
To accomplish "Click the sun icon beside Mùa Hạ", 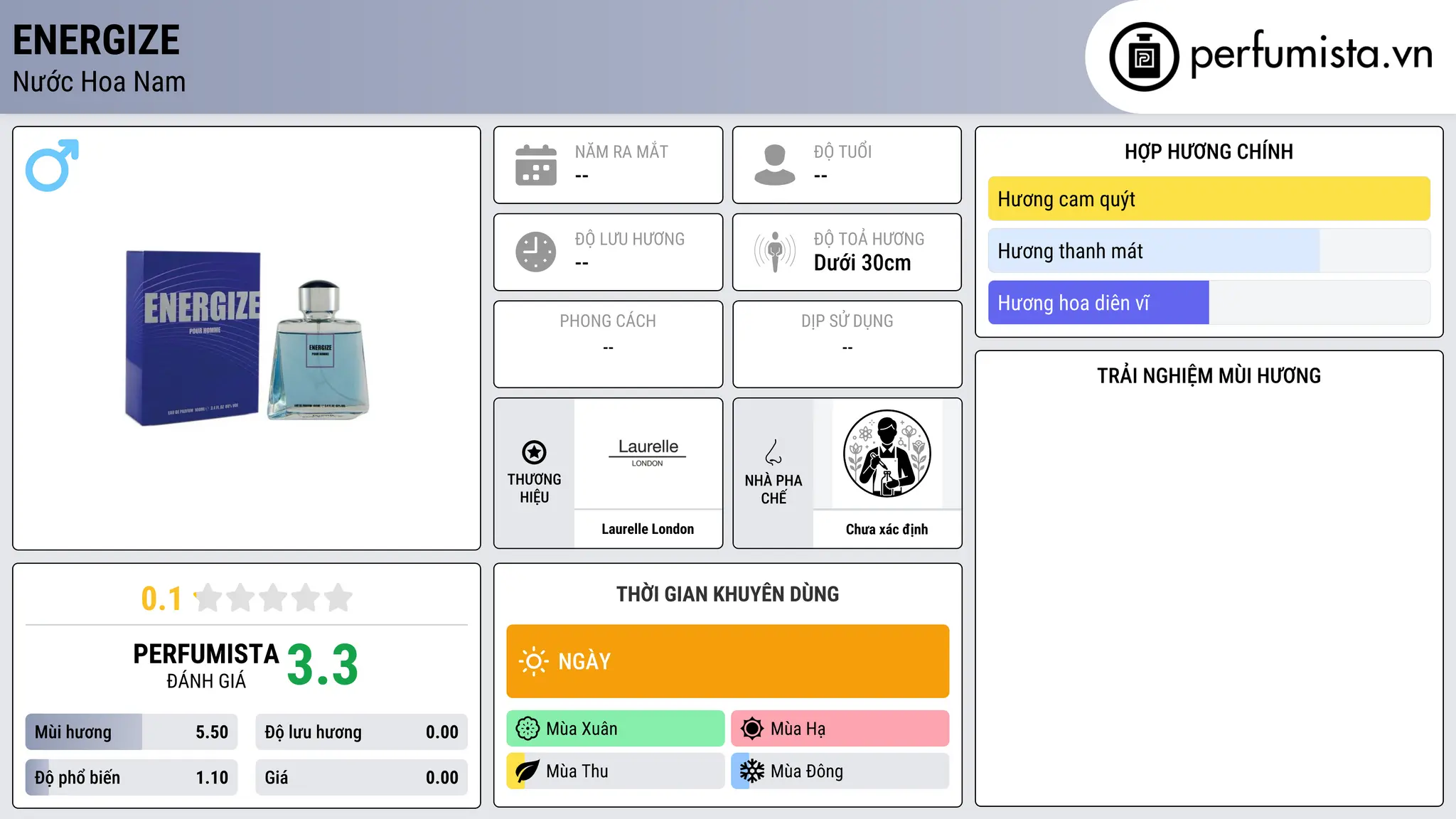I will [752, 729].
